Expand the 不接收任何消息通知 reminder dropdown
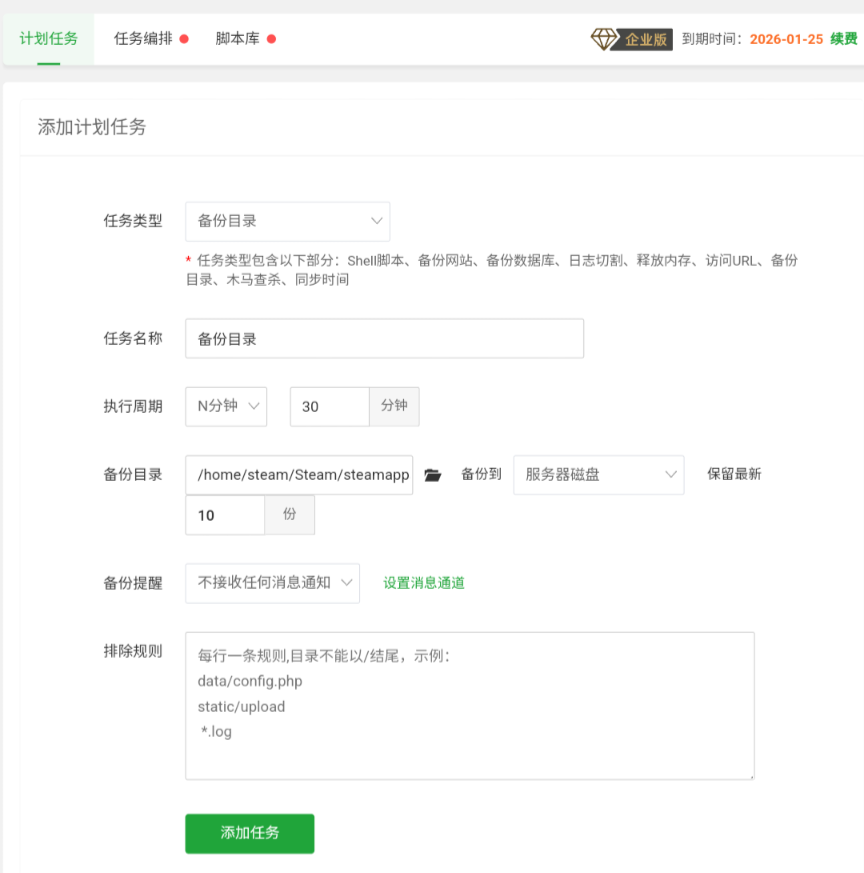 (x=272, y=582)
